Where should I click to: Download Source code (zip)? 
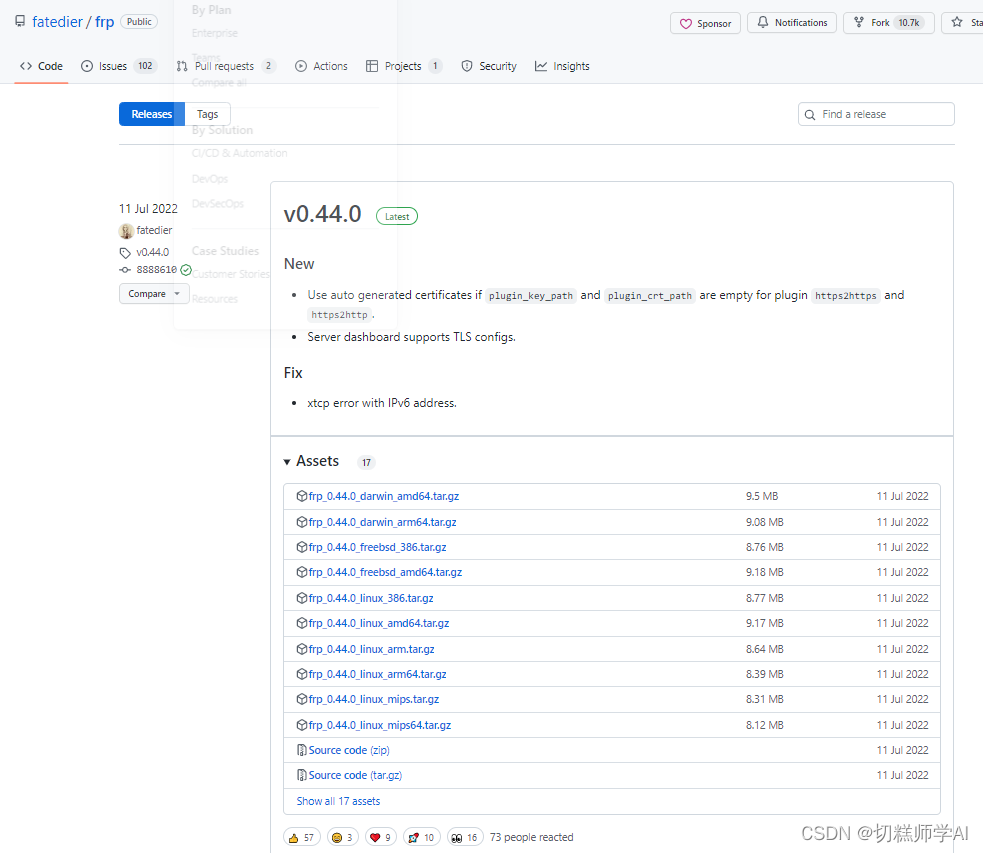pos(349,750)
